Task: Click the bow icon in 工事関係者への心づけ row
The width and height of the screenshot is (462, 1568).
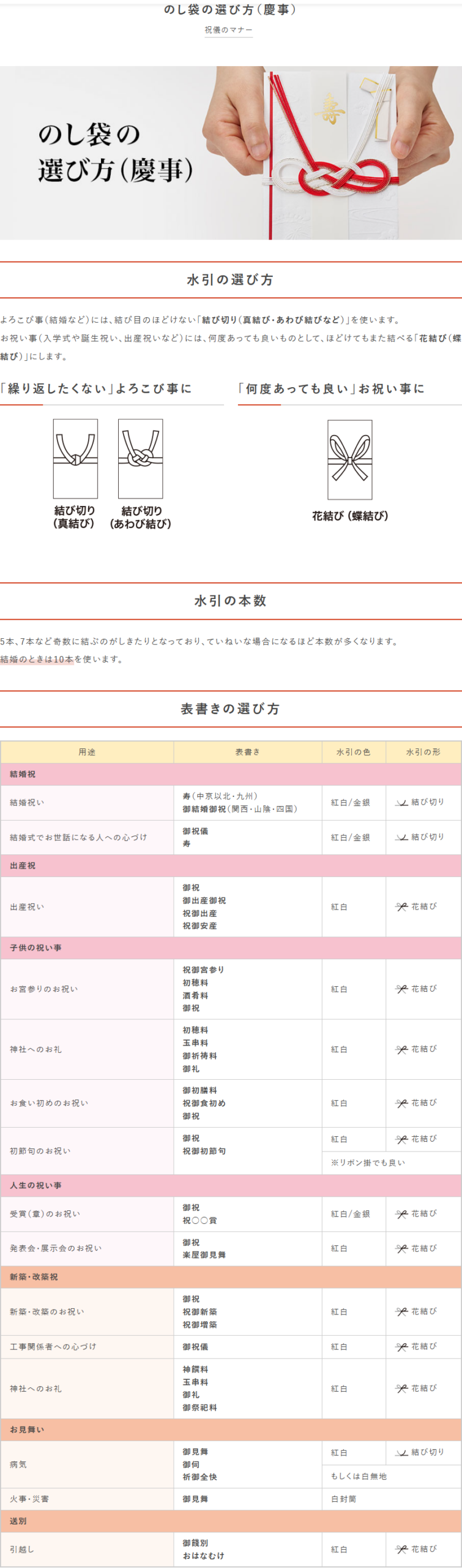Action: [x=401, y=1347]
